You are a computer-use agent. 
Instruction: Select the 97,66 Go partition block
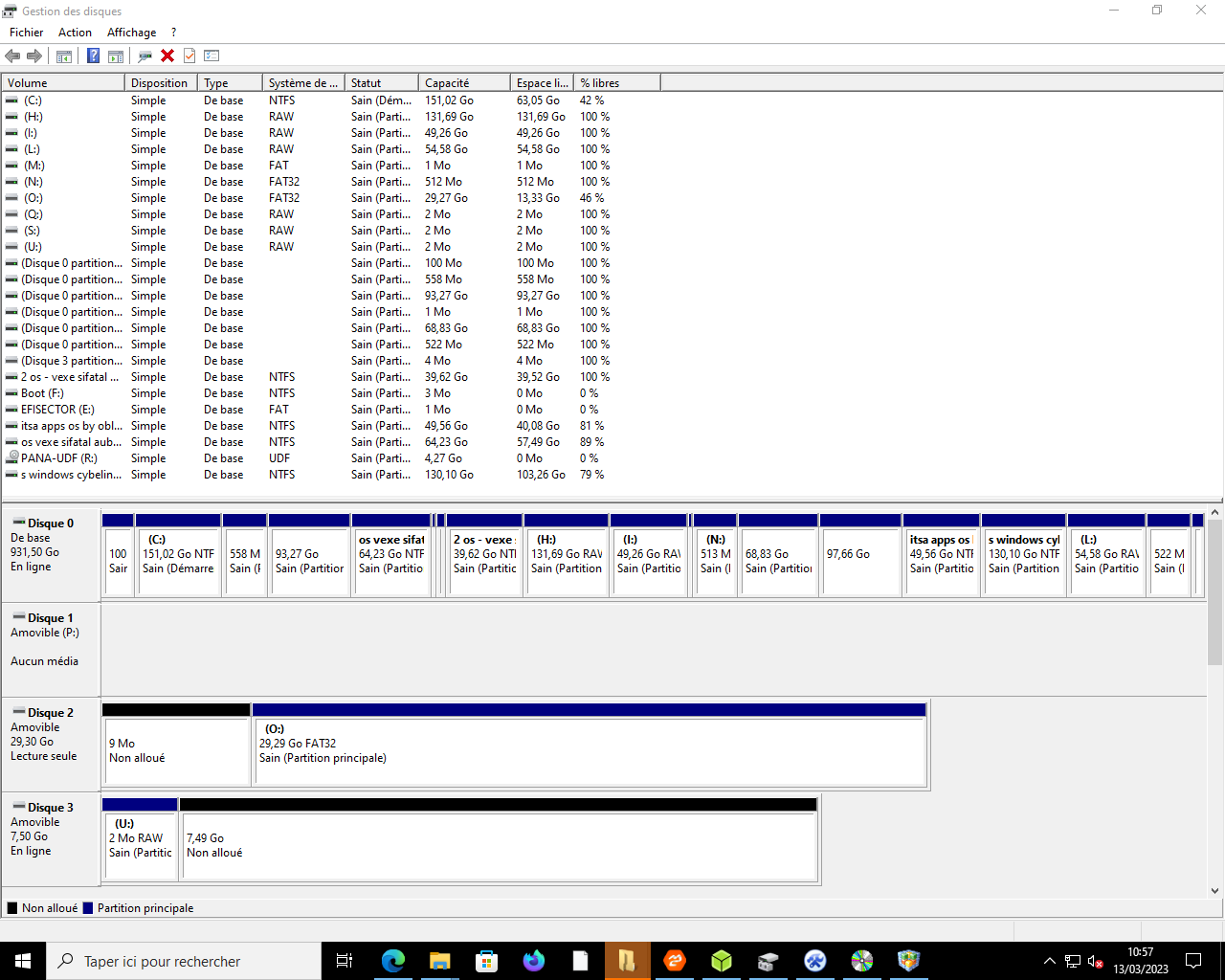point(860,555)
